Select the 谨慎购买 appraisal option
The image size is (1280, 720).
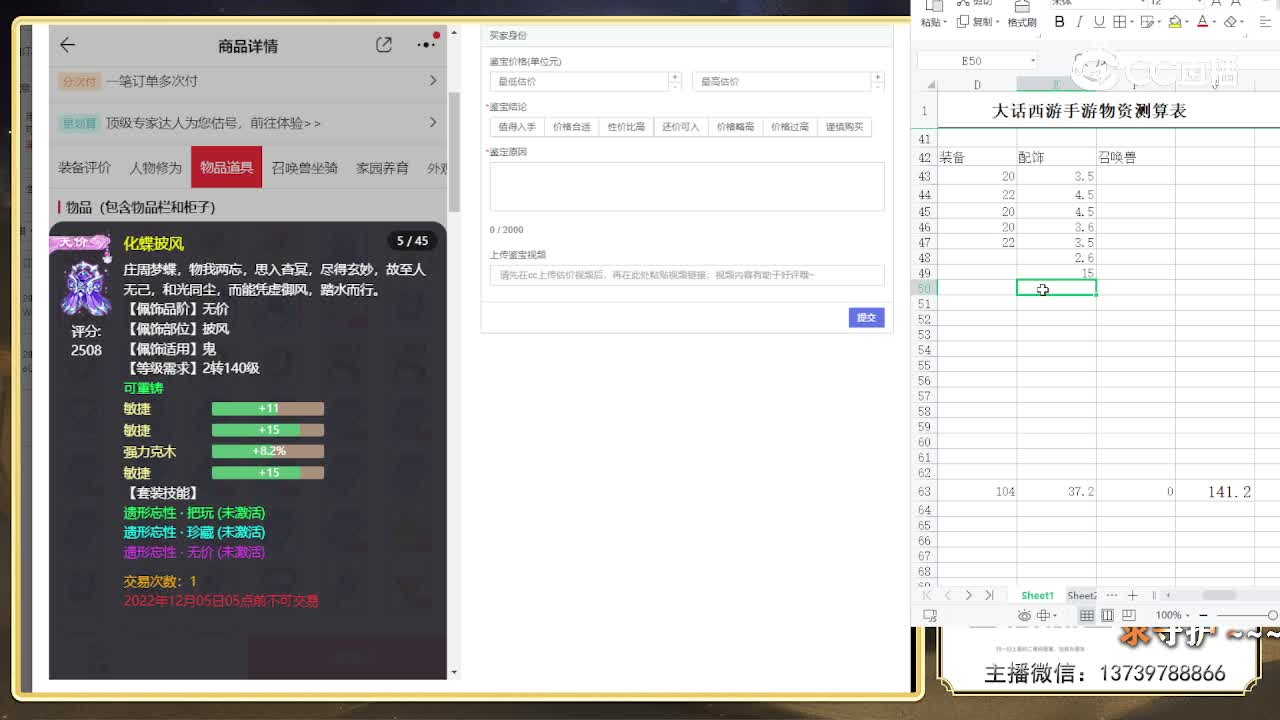coord(844,127)
